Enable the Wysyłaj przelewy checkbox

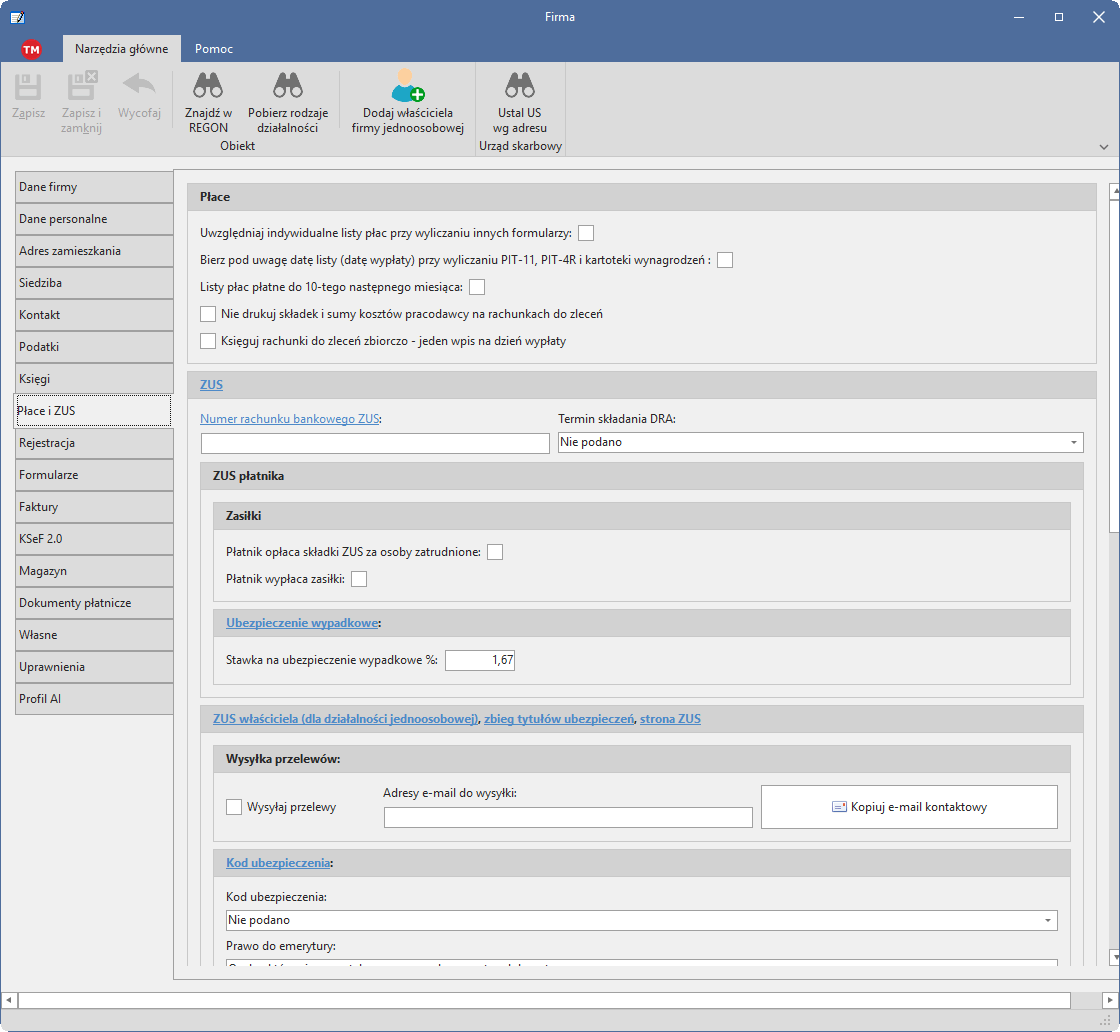point(234,807)
